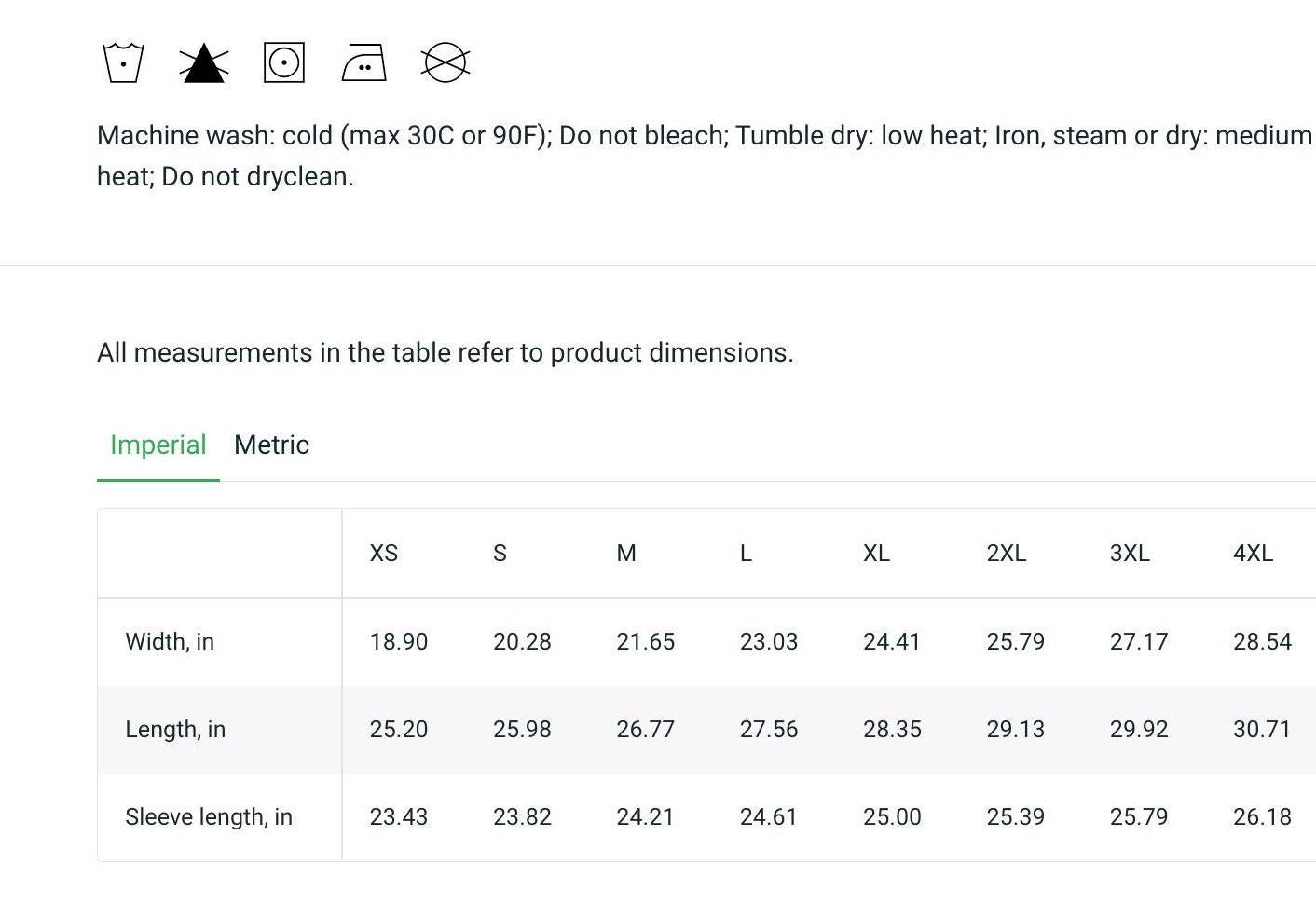The width and height of the screenshot is (1316, 918).
Task: Click the machine wash cold care icon
Action: point(123,62)
